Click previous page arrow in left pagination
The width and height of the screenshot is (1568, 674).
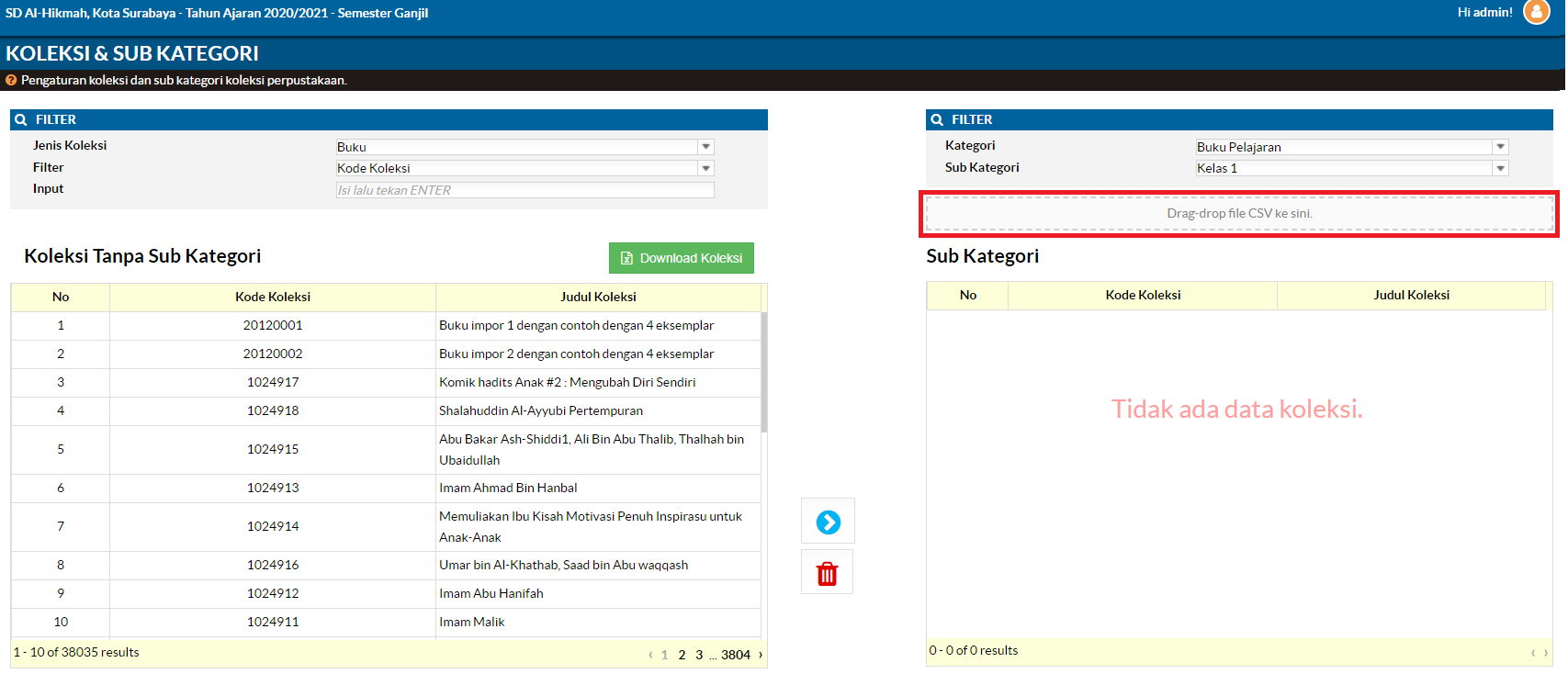[x=650, y=655]
